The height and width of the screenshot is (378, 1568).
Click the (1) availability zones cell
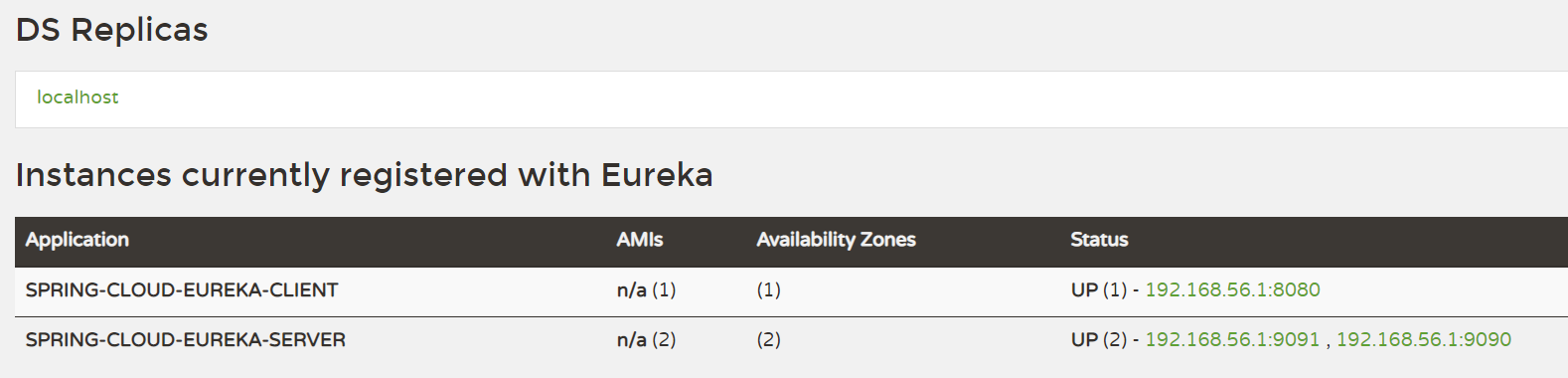click(769, 289)
